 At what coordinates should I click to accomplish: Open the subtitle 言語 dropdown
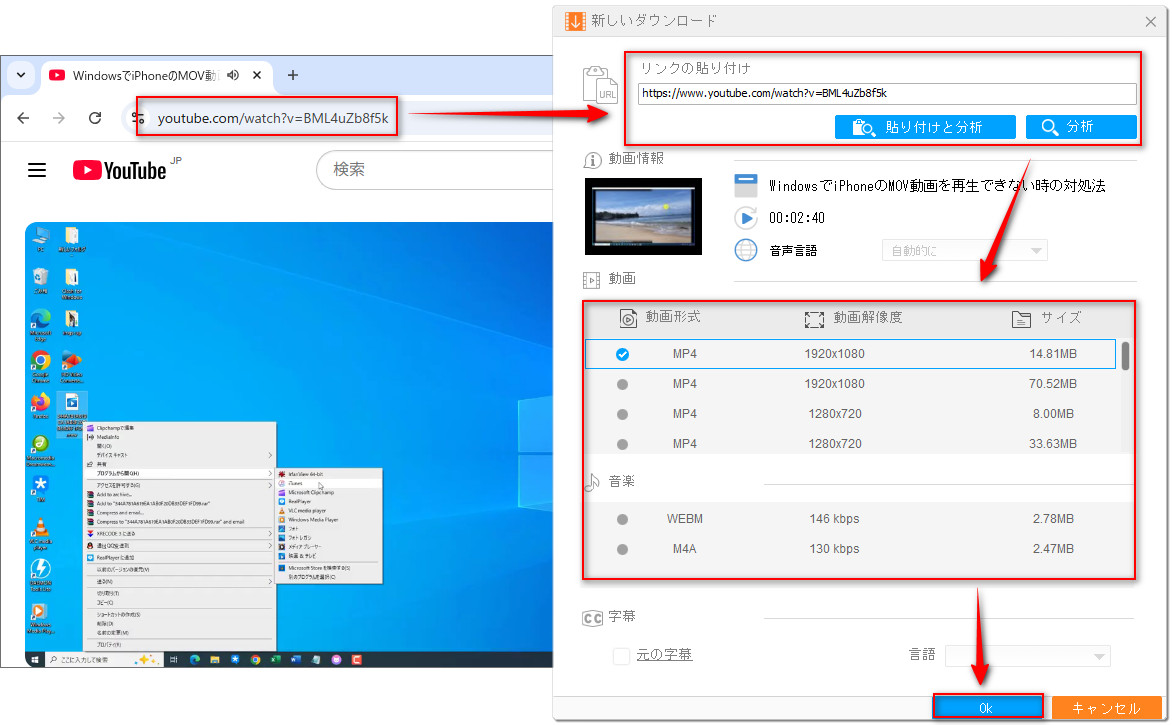(1027, 655)
